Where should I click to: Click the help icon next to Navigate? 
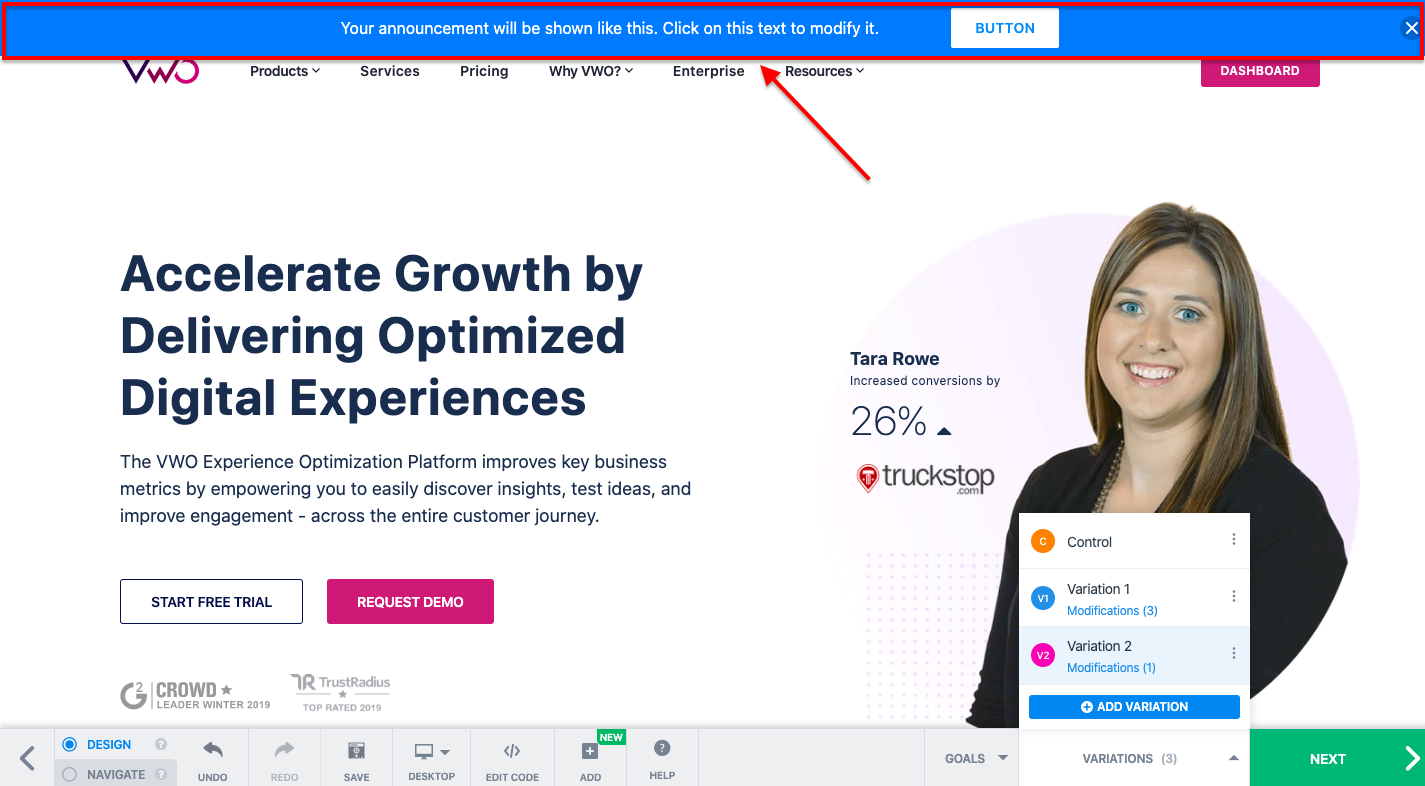161,774
